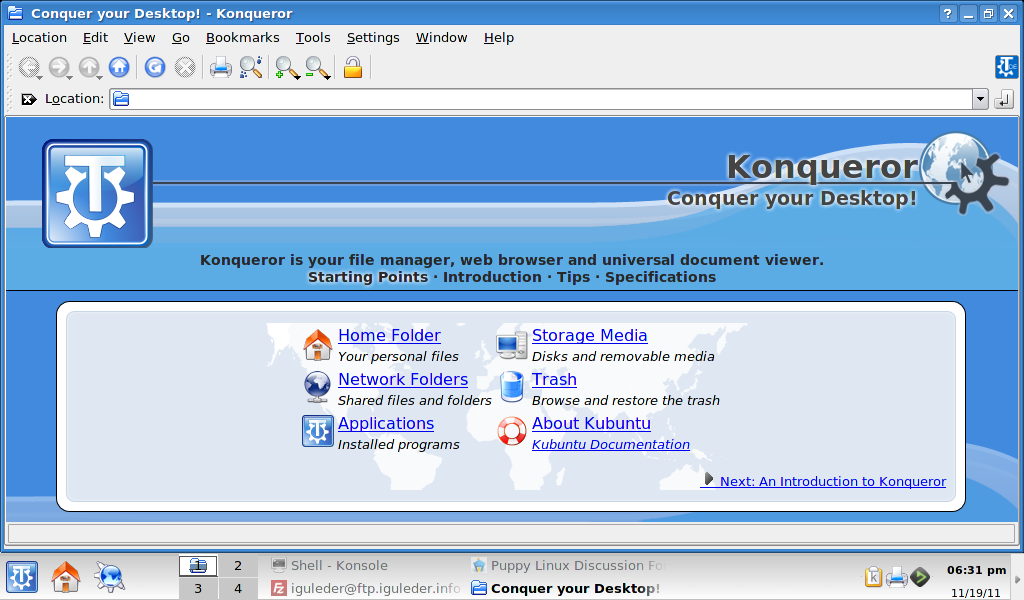Click the clock showing 06:31 pm
This screenshot has width=1024, height=600.
pyautogui.click(x=976, y=570)
